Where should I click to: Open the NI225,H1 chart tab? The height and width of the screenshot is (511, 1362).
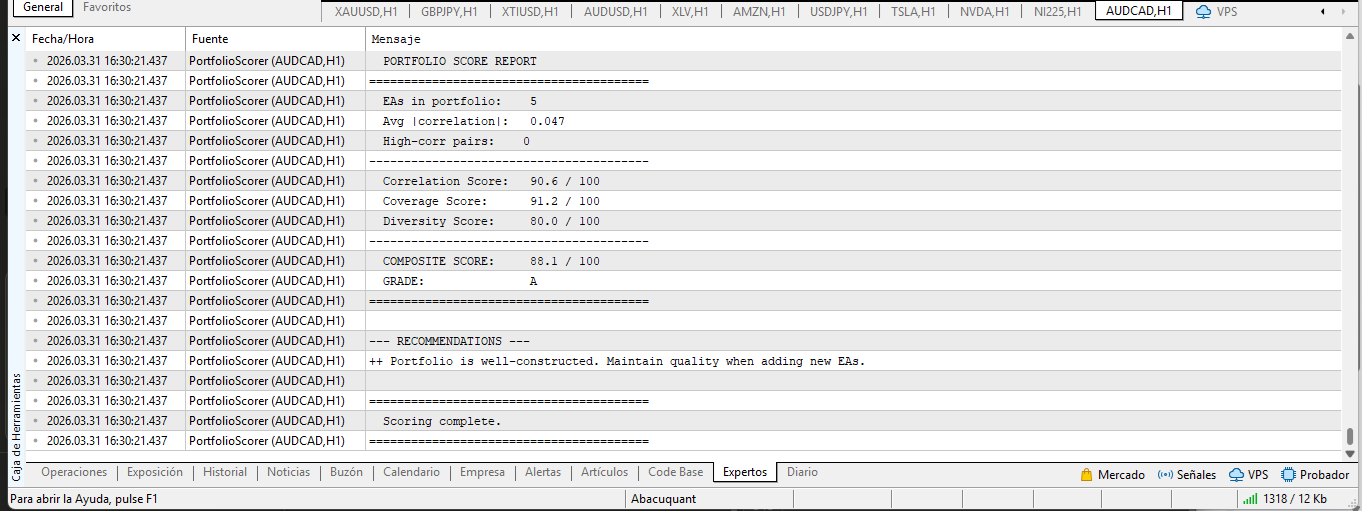(1058, 12)
